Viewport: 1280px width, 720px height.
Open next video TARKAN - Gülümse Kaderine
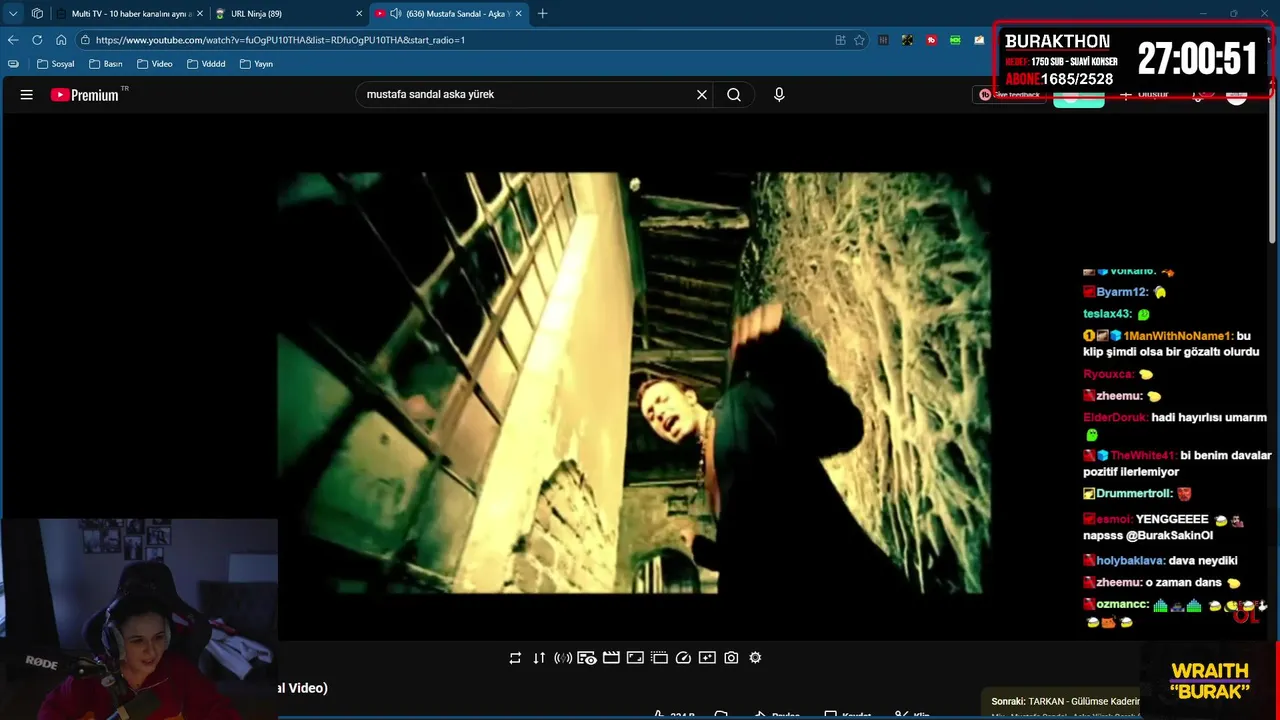(x=1065, y=701)
